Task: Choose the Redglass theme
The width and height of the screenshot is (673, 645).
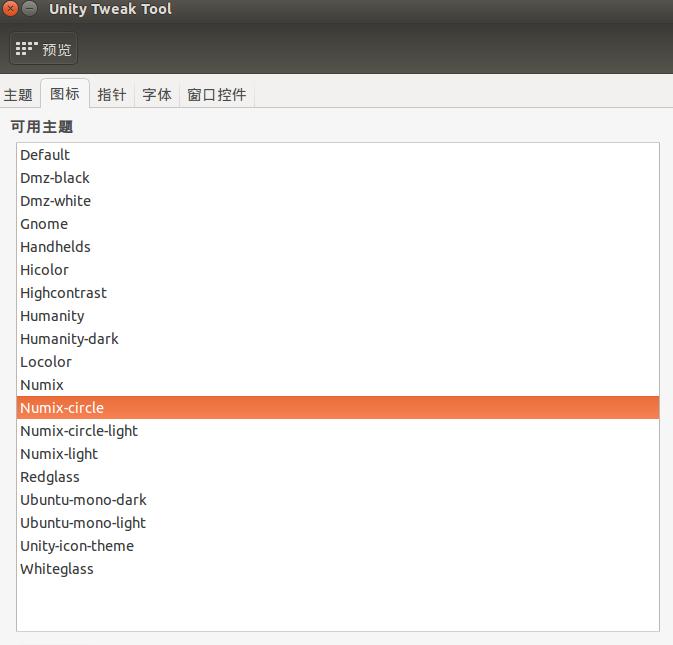Action: pos(338,477)
